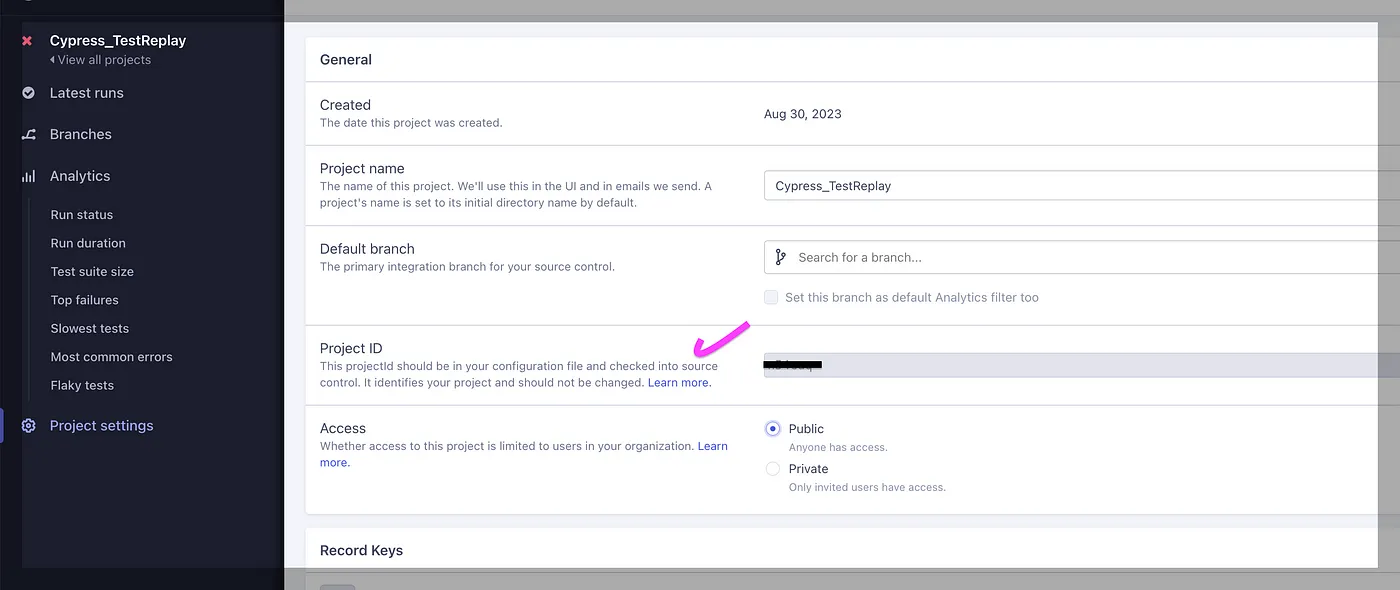Open Top failures analytics

point(85,300)
